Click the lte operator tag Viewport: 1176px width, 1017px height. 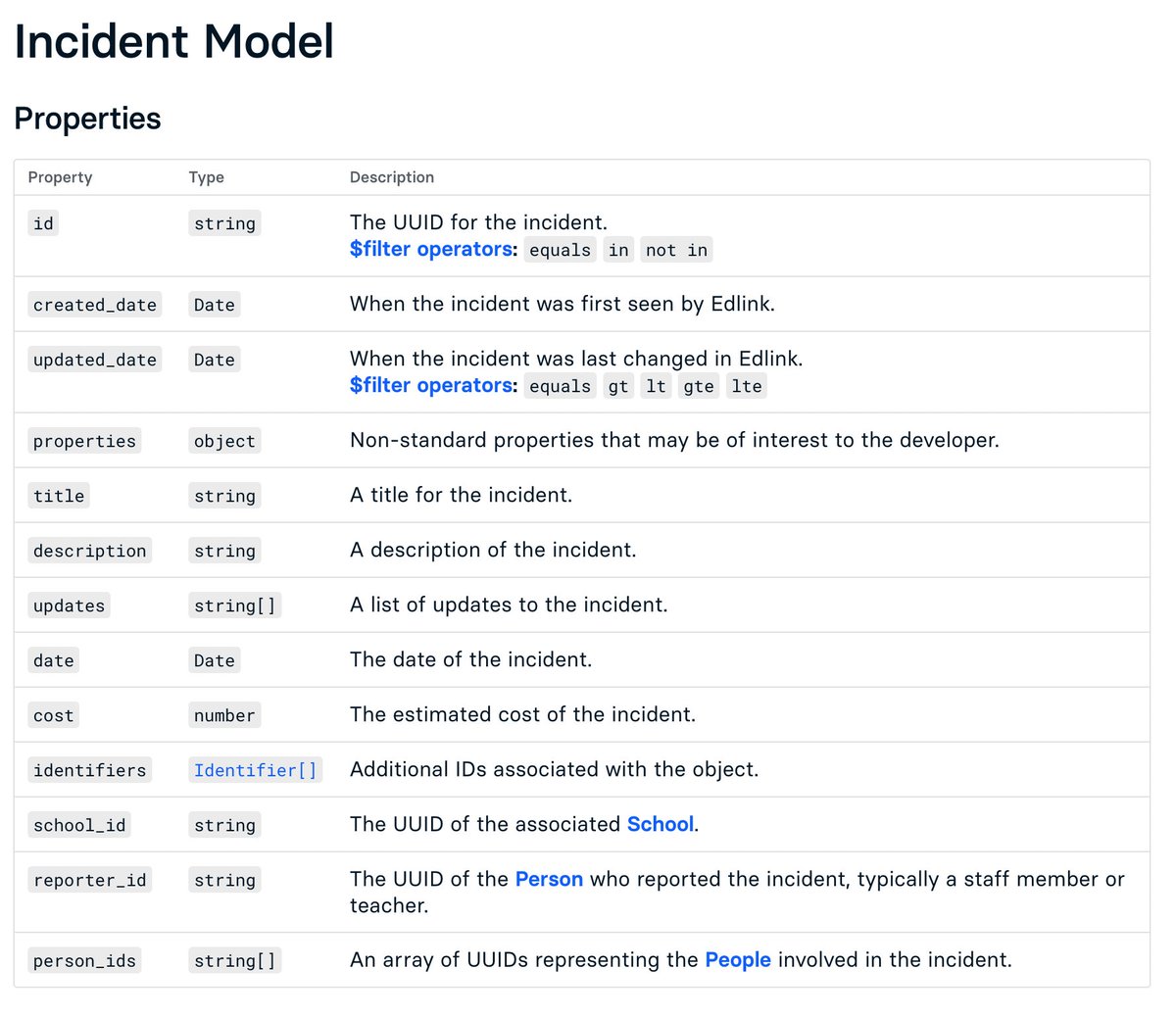tap(747, 386)
